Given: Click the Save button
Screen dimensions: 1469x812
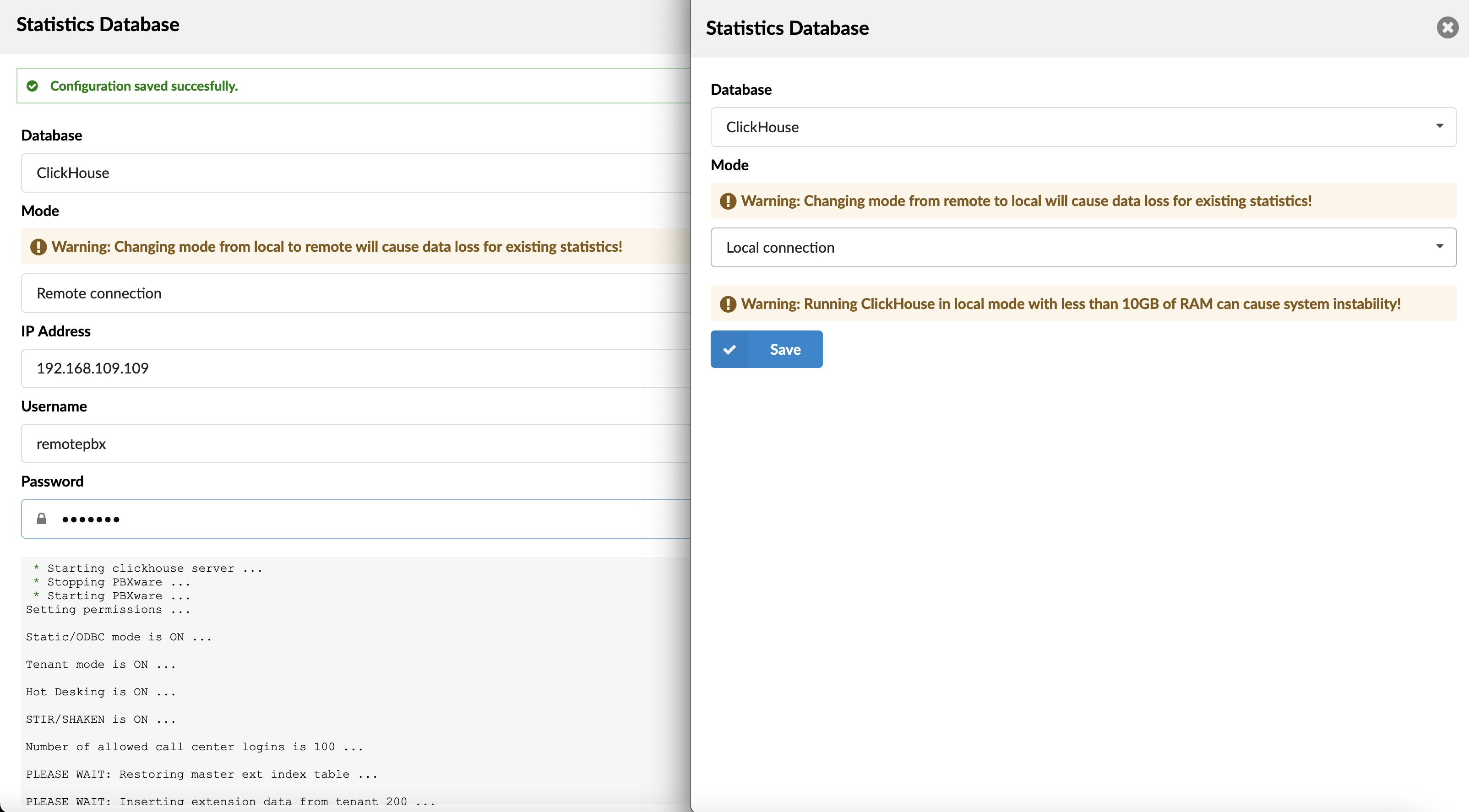Looking at the screenshot, I should (766, 349).
